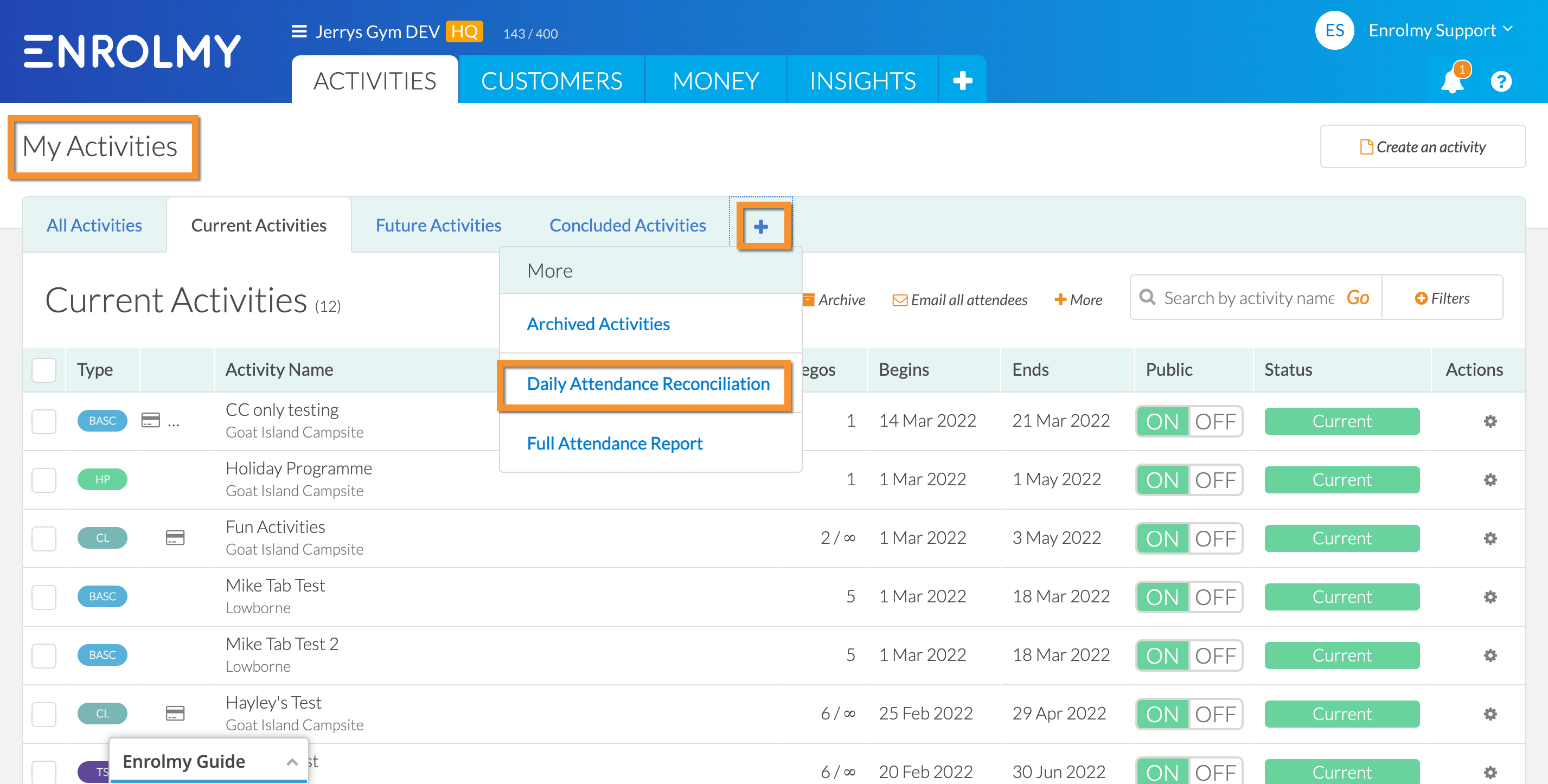Click Current status badge for CC only testing
1548x784 pixels.
(1342, 421)
